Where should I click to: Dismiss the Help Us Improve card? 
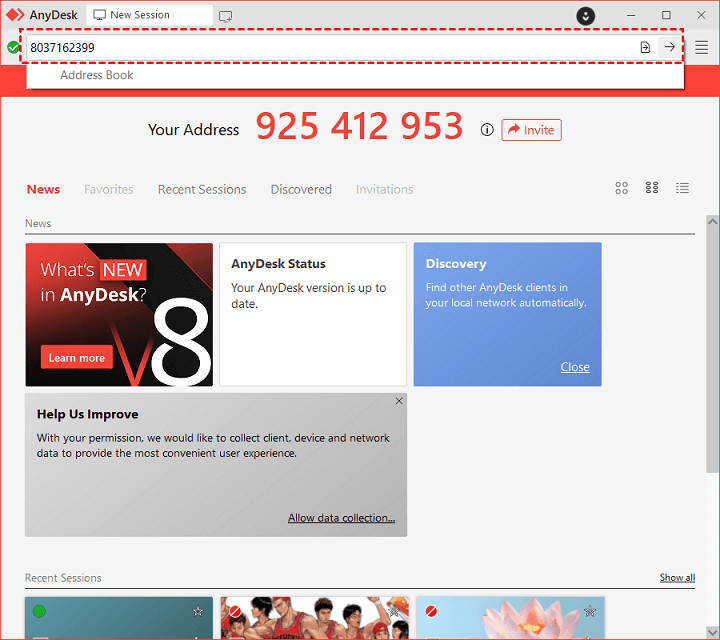click(x=399, y=401)
